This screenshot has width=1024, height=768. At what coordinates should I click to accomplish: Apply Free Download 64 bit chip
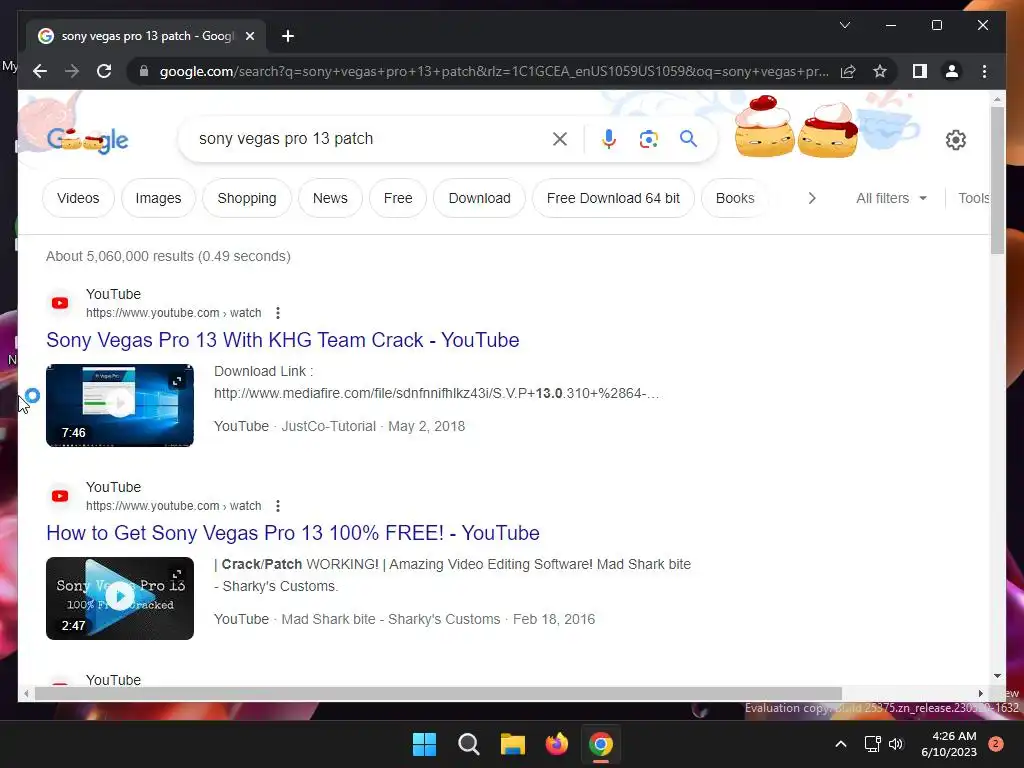[x=613, y=198]
